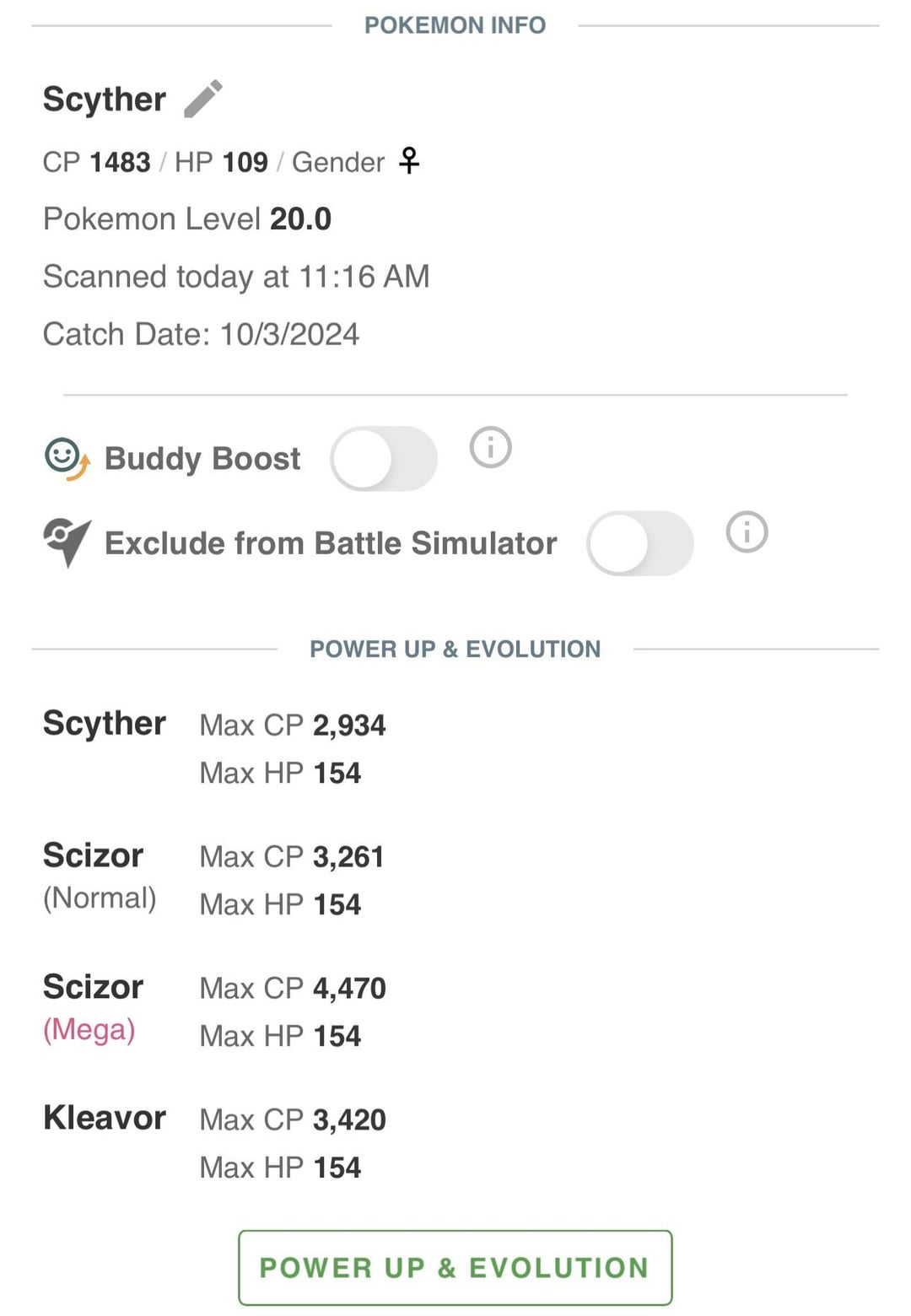The image size is (911, 1316).
Task: Click the Scizor (Mega) evolution label
Action: tap(93, 1006)
